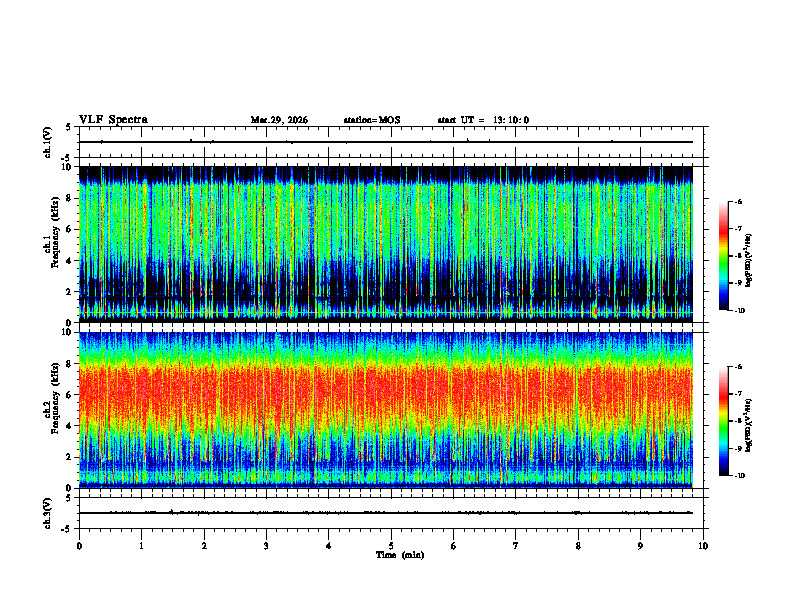Click time axis tick label "2"
Screen dimensions: 792x612
[x=204, y=546]
